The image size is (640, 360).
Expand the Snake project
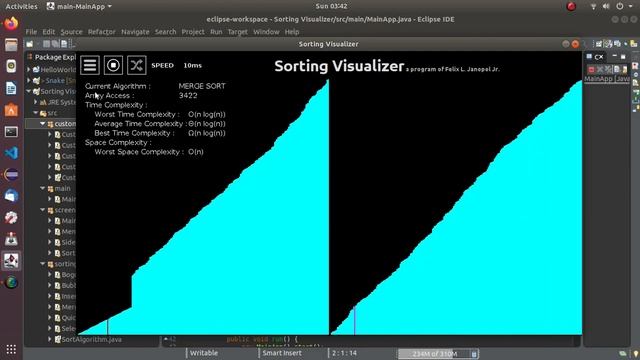click(29, 80)
